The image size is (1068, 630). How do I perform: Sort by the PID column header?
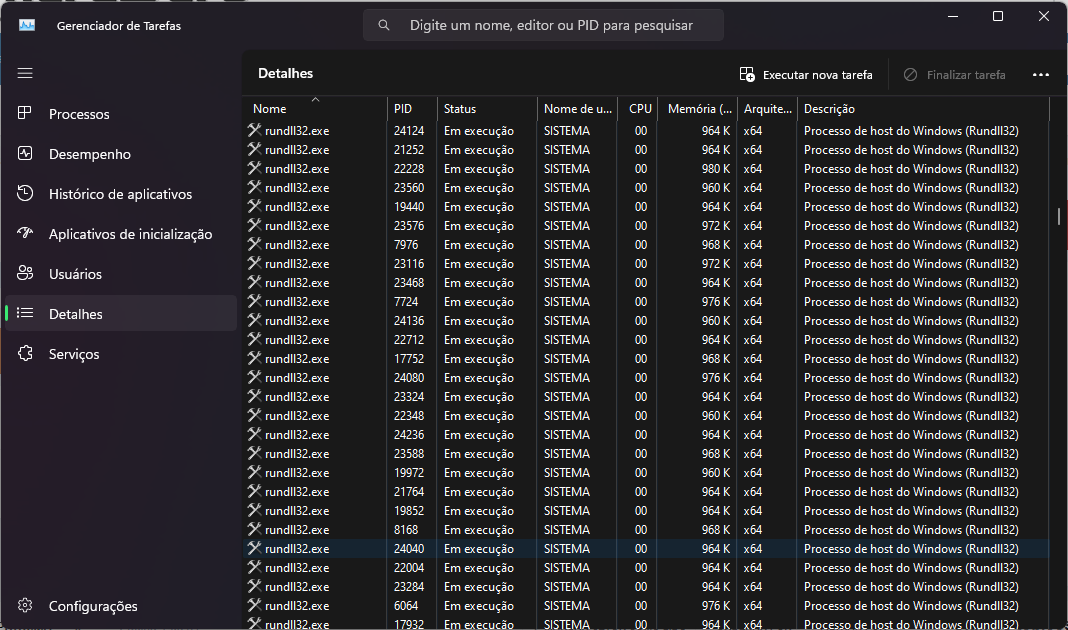coord(412,108)
